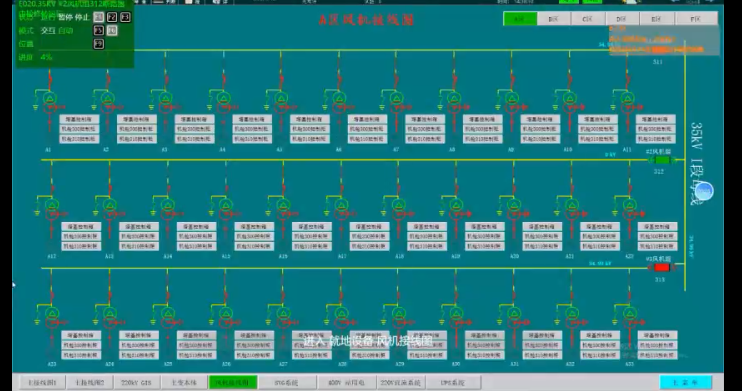Open the F区 zone tab

point(696,19)
